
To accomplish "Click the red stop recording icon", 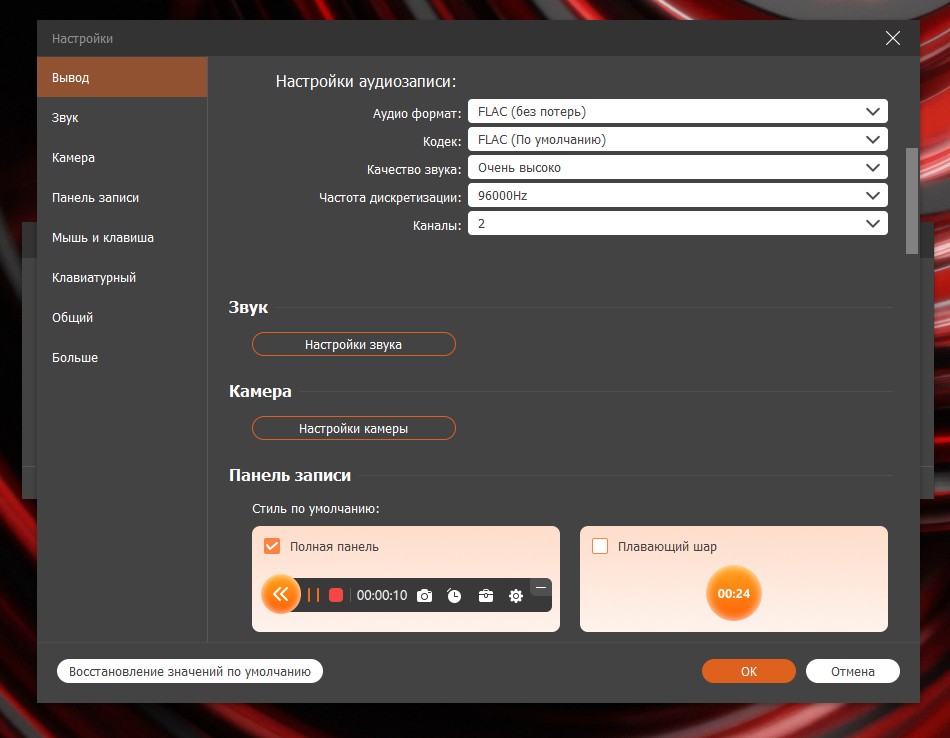I will (x=336, y=595).
